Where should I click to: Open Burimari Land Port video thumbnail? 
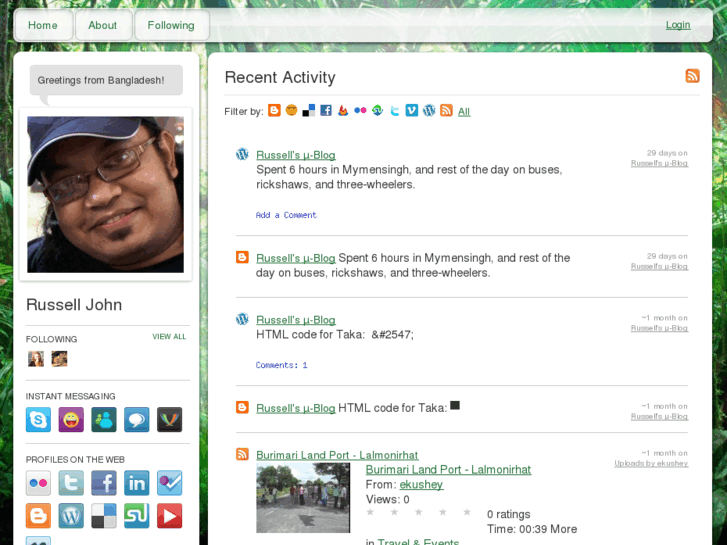coord(303,497)
